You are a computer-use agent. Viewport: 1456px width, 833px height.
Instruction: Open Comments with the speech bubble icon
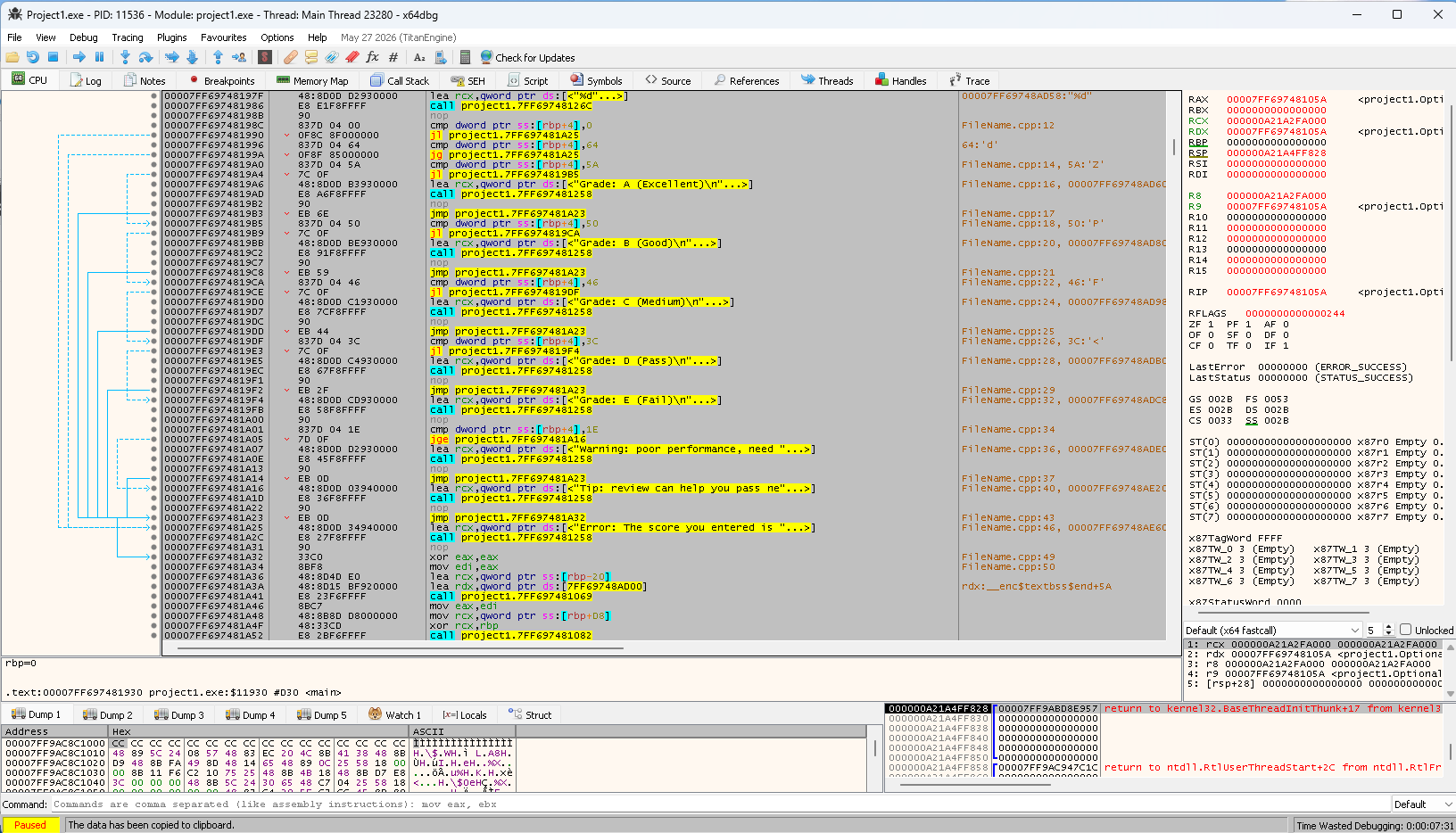(x=310, y=57)
